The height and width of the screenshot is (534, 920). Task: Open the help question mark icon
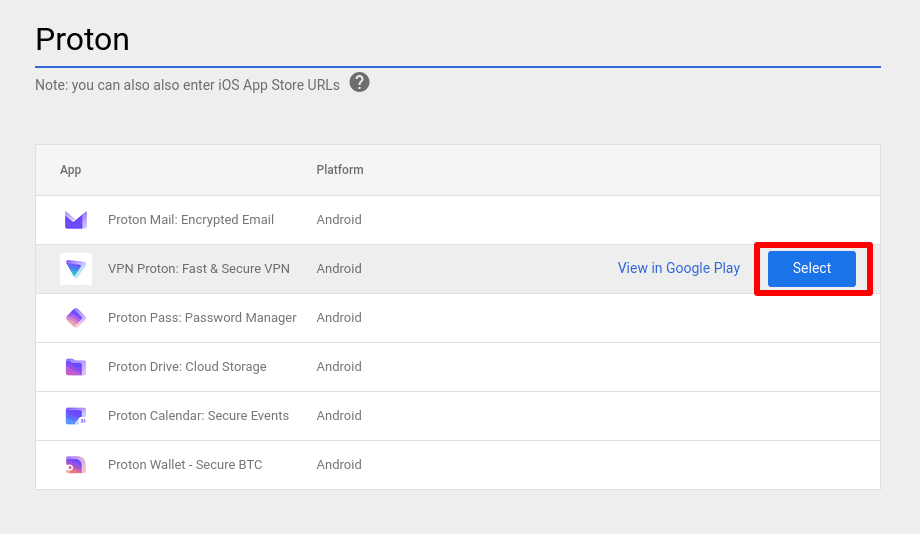pos(360,83)
